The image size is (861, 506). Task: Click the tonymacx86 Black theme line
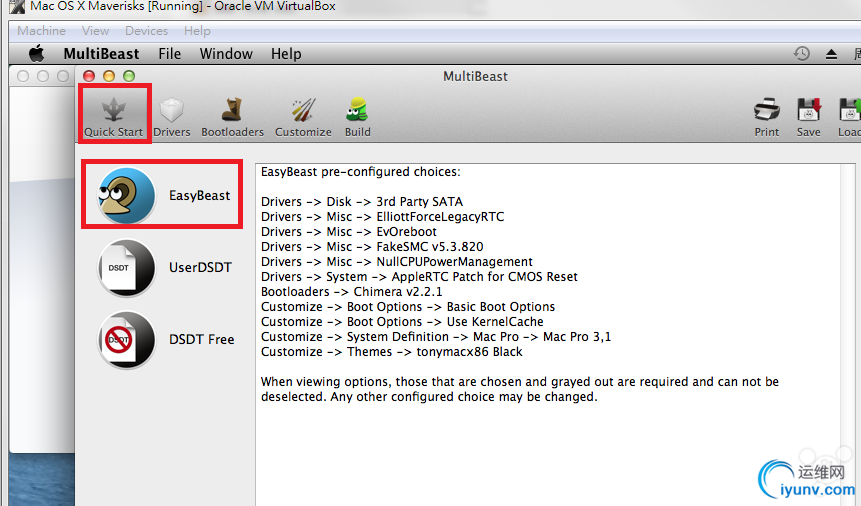click(392, 352)
